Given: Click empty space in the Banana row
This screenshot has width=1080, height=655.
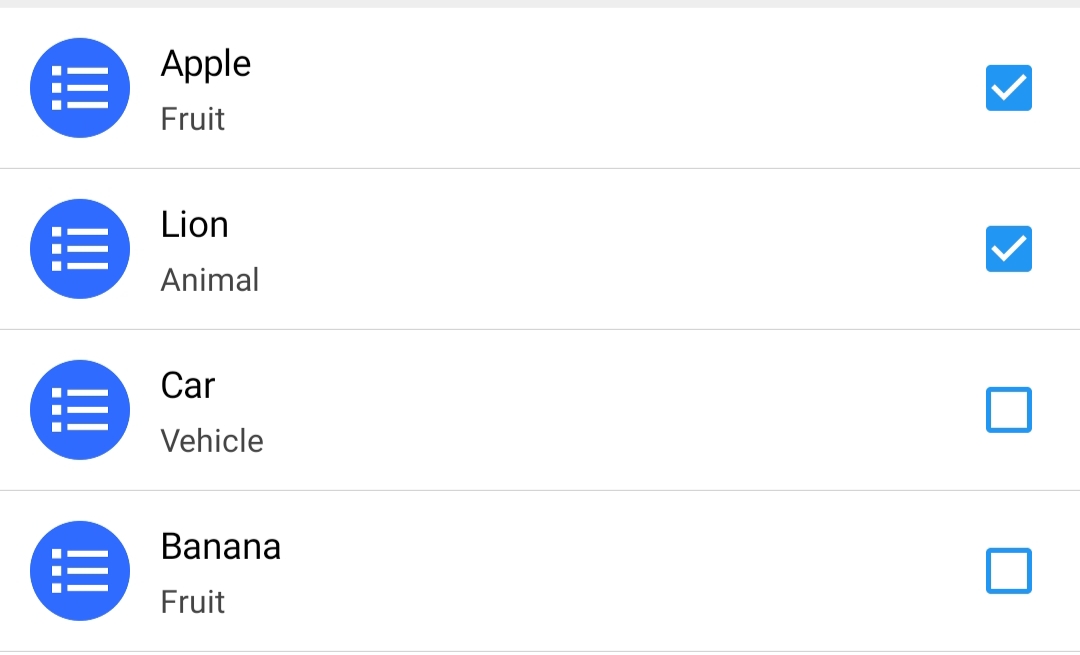Looking at the screenshot, I should coord(600,571).
